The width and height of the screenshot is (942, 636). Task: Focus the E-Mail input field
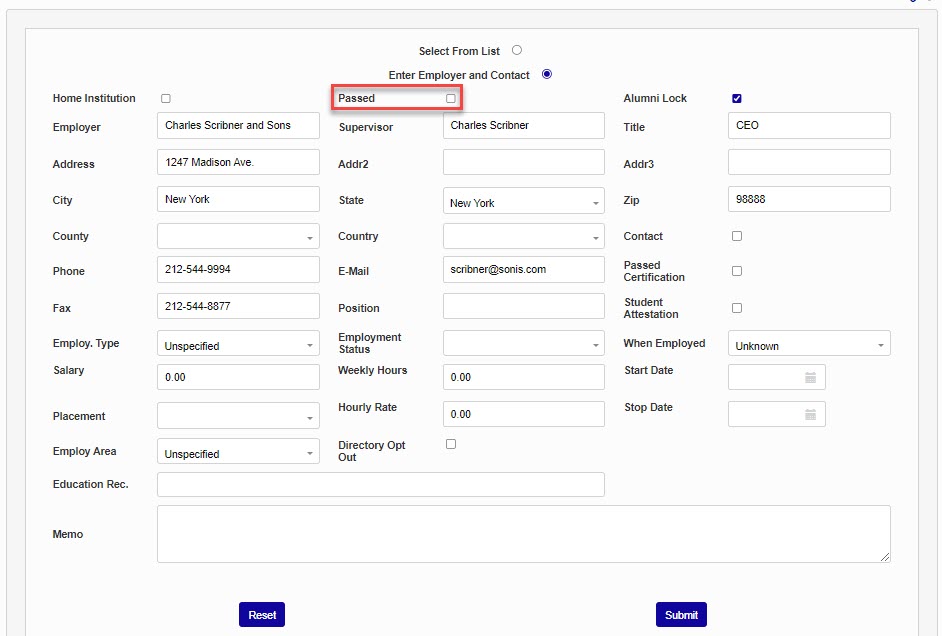point(523,270)
